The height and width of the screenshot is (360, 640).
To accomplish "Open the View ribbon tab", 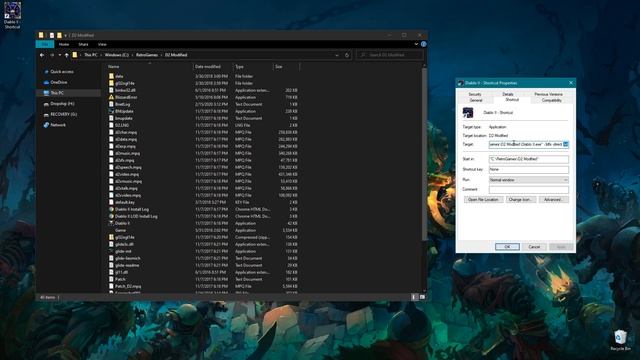I will pyautogui.click(x=102, y=44).
